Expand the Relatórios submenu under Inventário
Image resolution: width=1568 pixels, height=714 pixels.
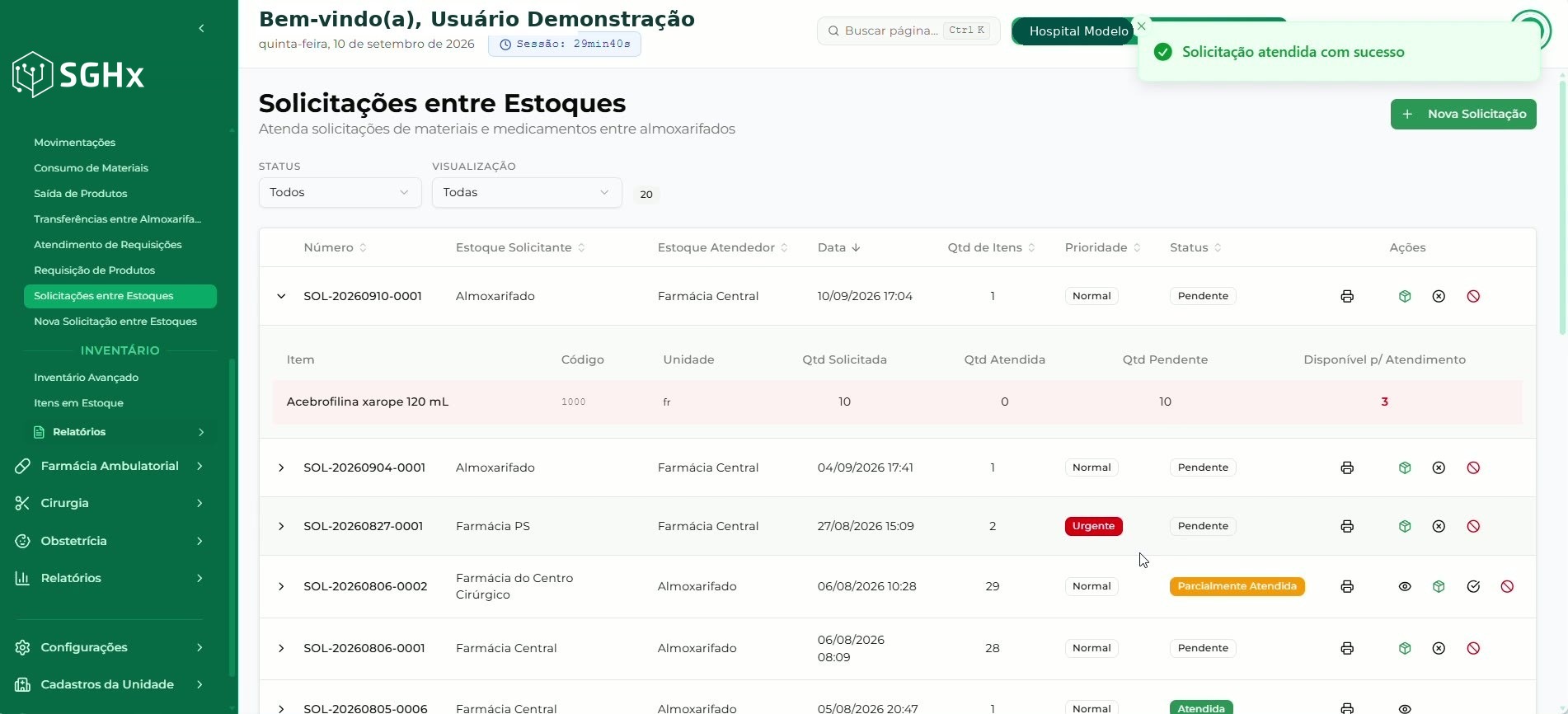pos(120,432)
